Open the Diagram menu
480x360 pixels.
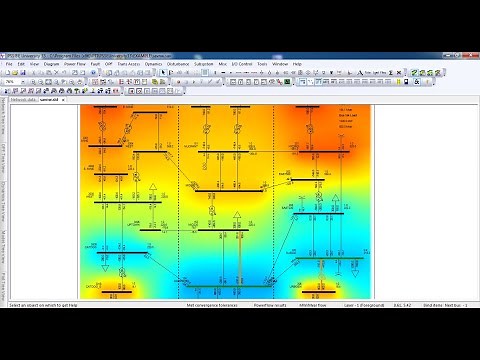pos(51,64)
